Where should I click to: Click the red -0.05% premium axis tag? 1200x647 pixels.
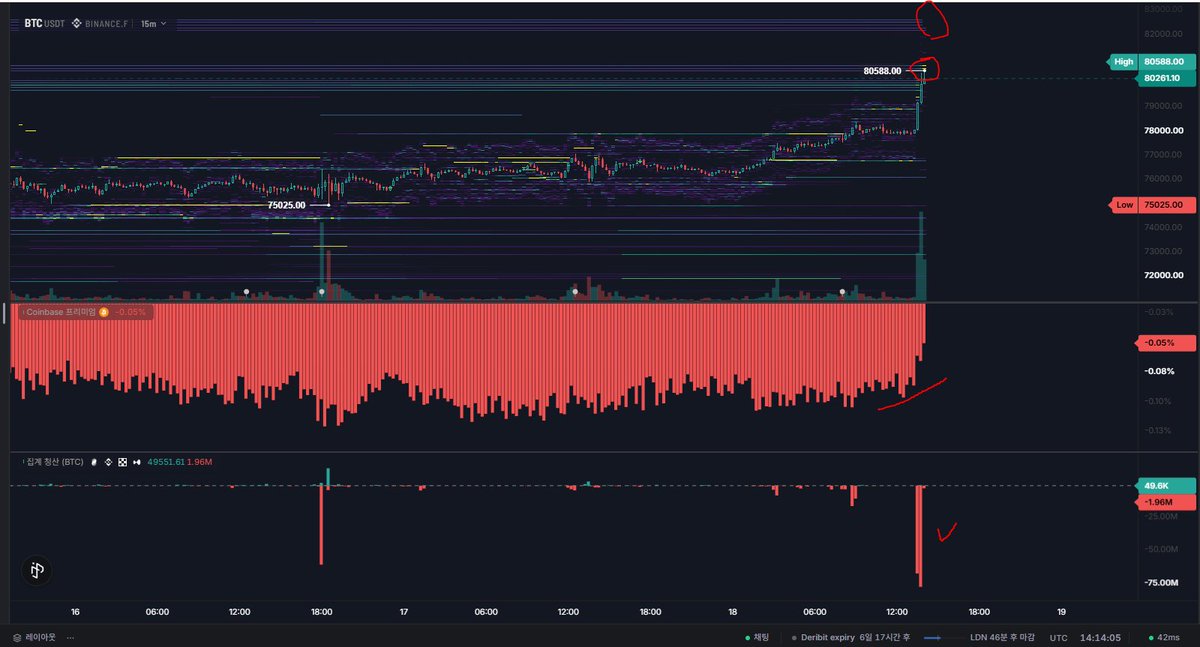click(1166, 343)
